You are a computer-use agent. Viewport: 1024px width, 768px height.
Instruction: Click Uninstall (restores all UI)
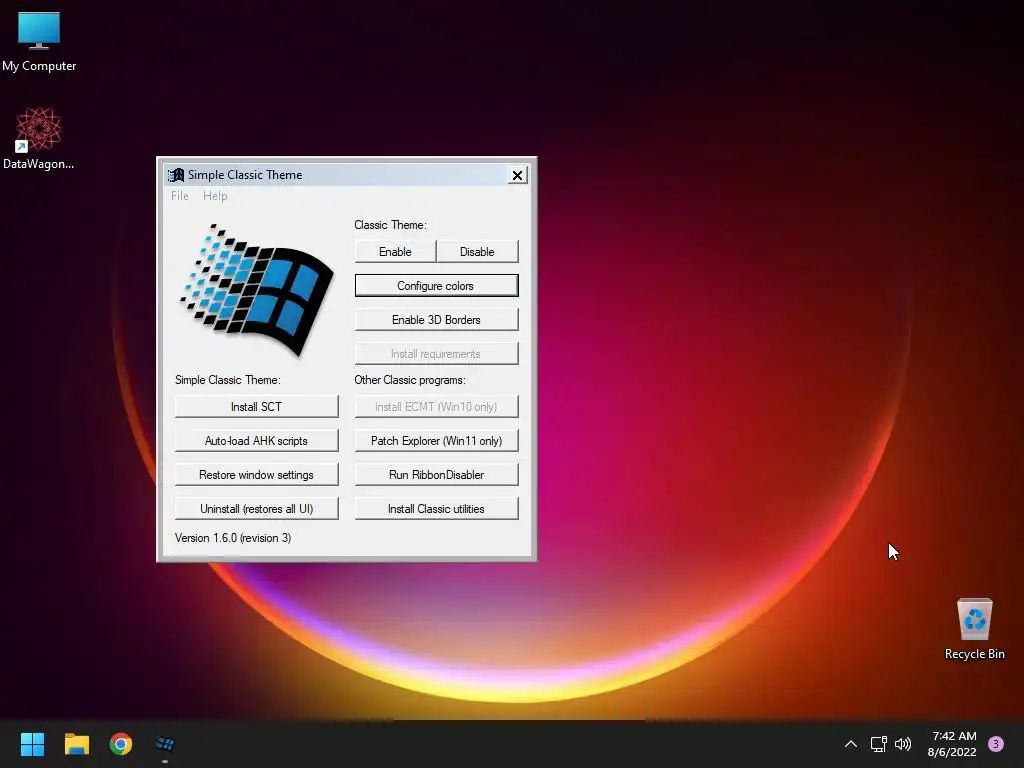tap(256, 508)
